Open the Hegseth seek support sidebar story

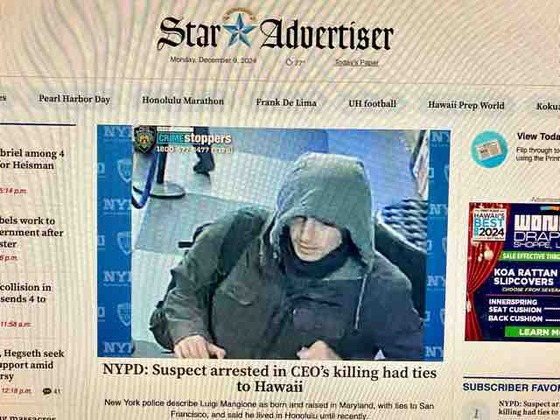click(x=32, y=365)
